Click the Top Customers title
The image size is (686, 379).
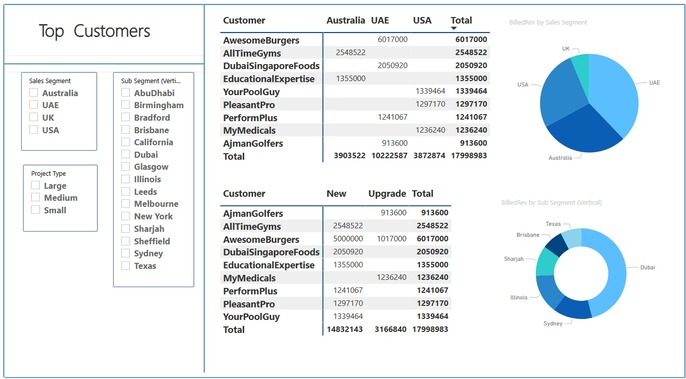(x=94, y=31)
